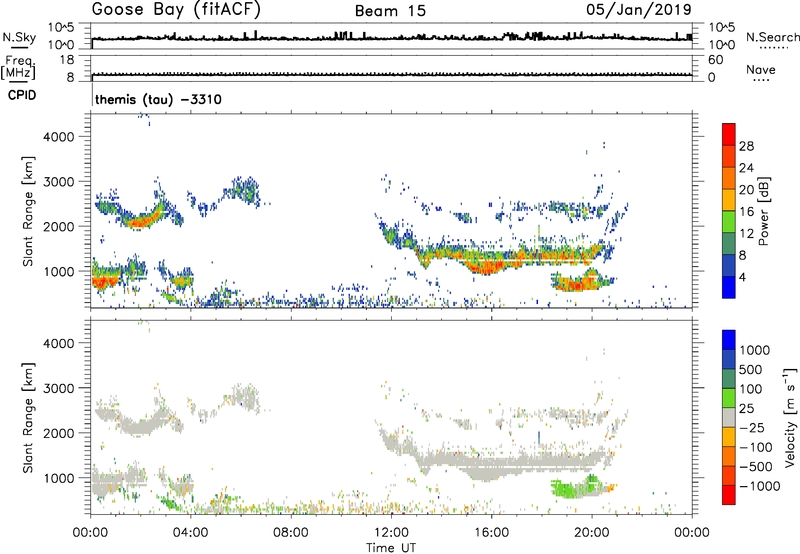This screenshot has height=554, width=800.
Task: Click the date "05/Jan/2019" in the header
Action: (x=648, y=11)
